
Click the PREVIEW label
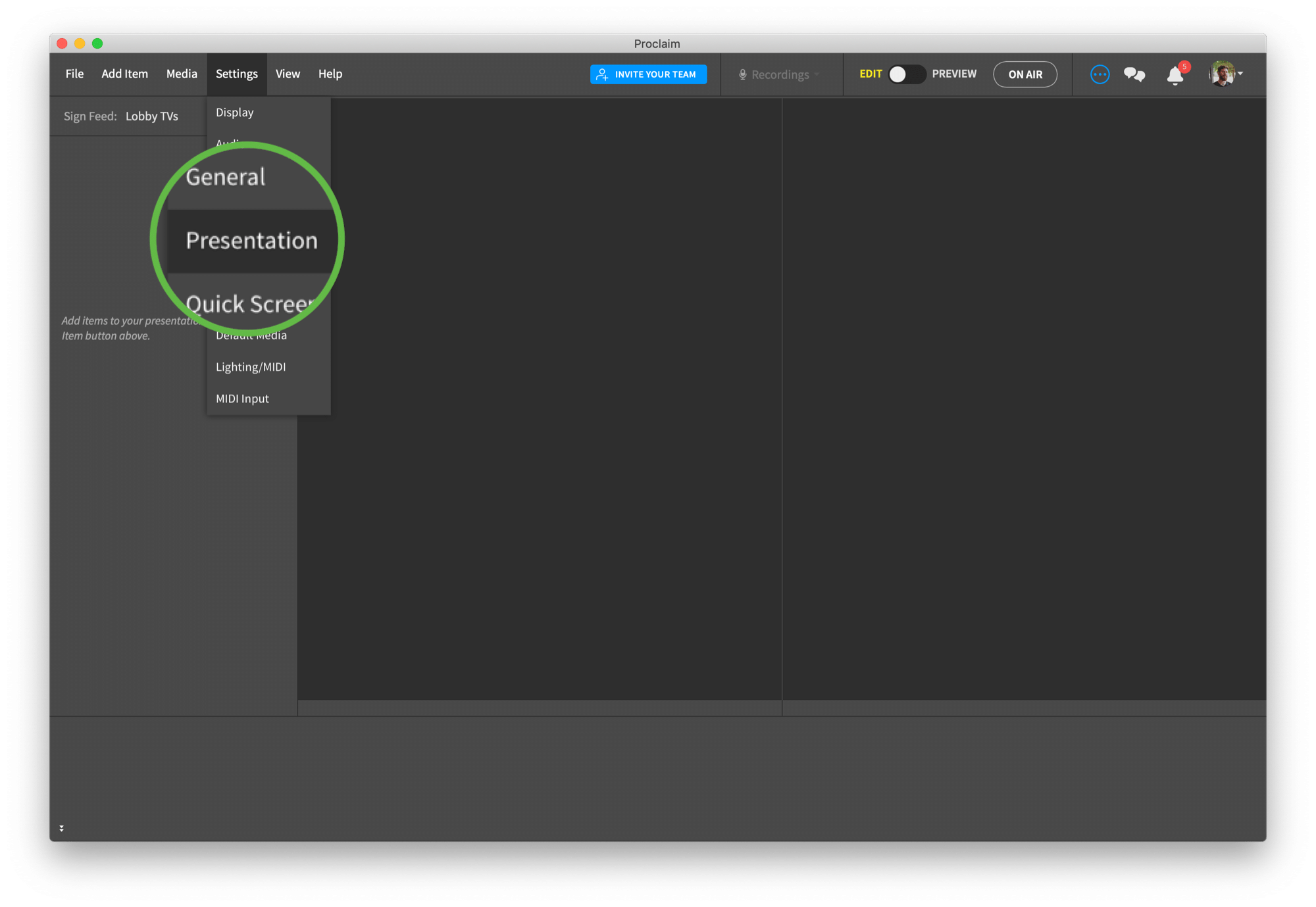pos(954,74)
